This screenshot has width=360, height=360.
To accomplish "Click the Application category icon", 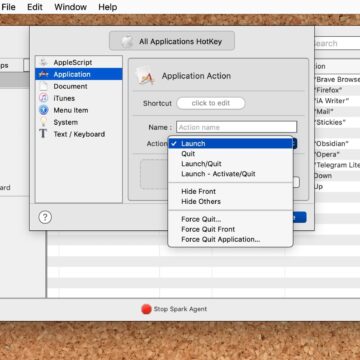I will 44,74.
